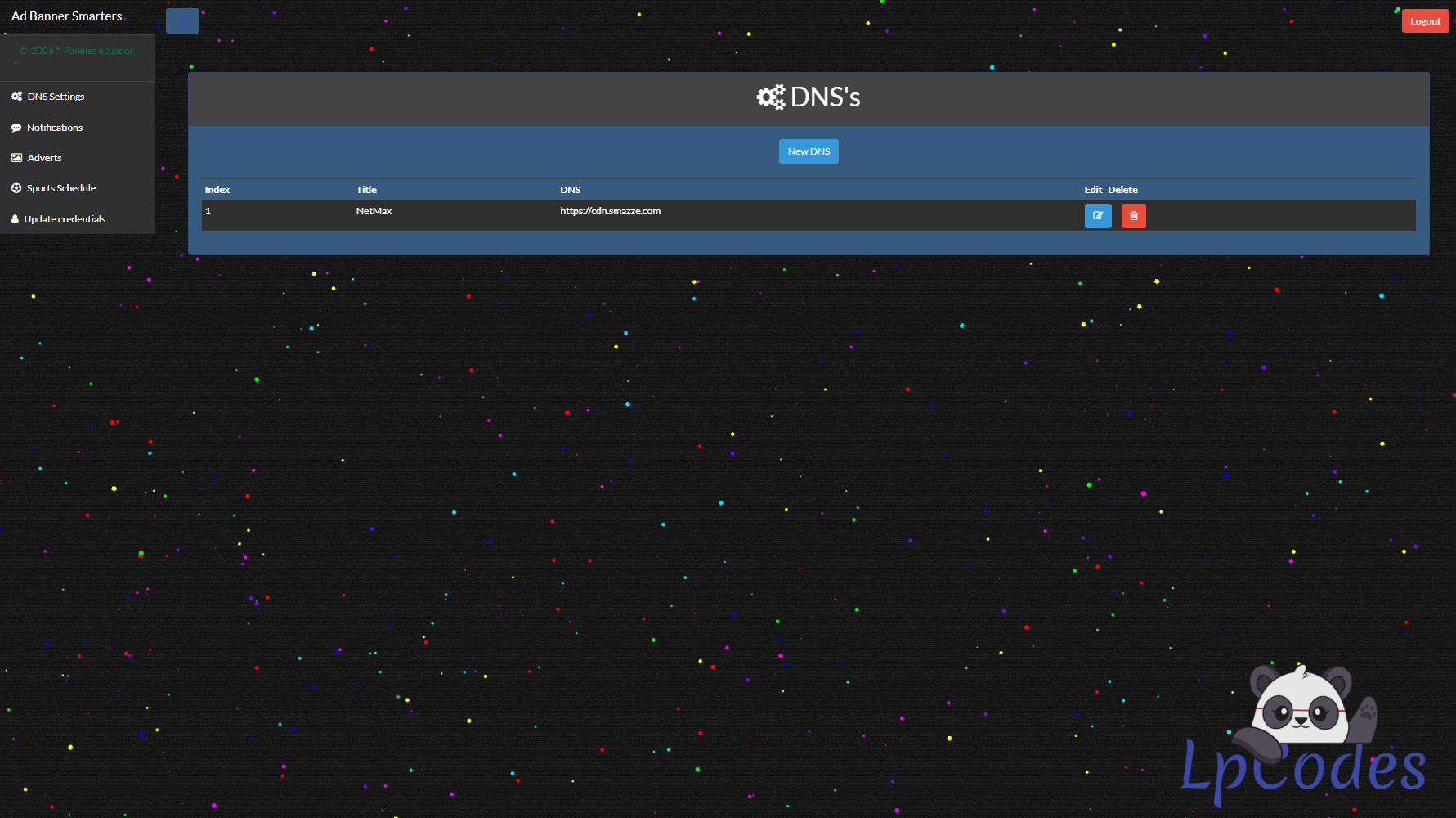
Task: Click the Title column header
Action: pyautogui.click(x=366, y=190)
